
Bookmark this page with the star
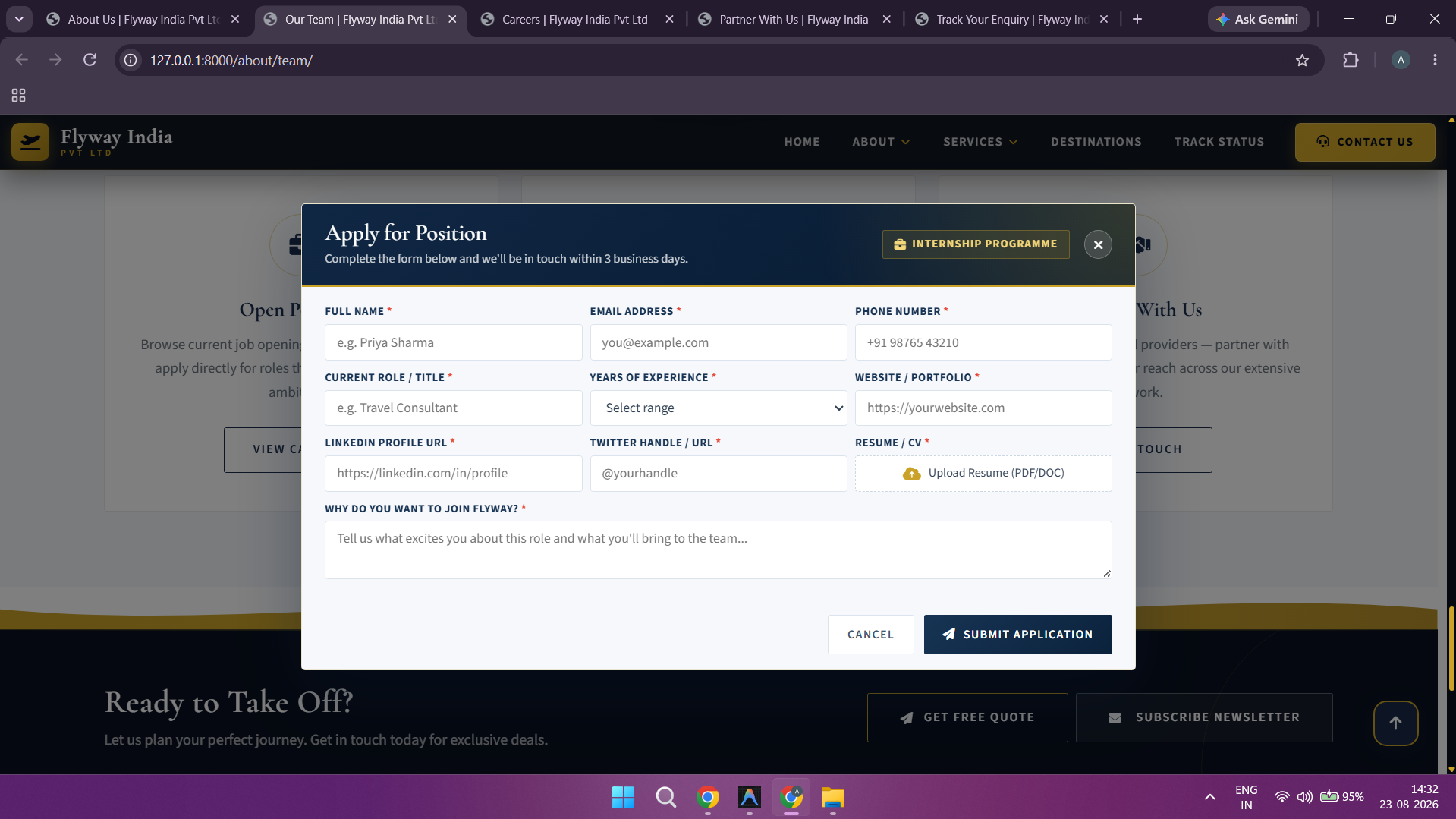click(x=1302, y=60)
